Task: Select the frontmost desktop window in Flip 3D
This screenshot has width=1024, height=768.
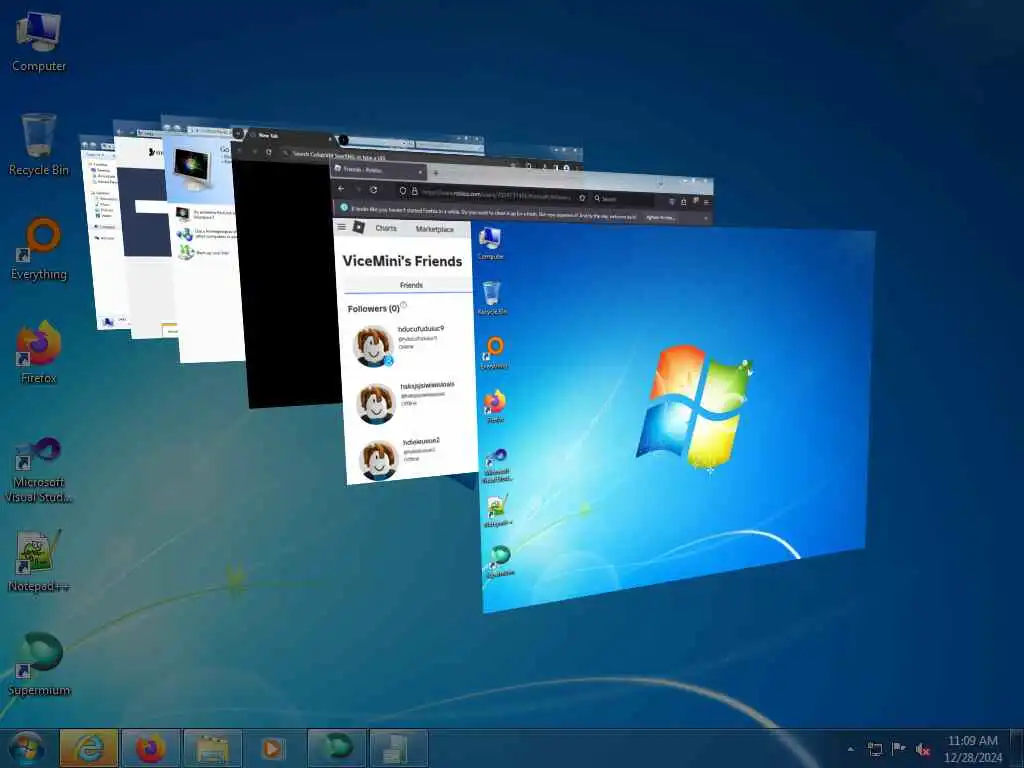Action: click(675, 418)
